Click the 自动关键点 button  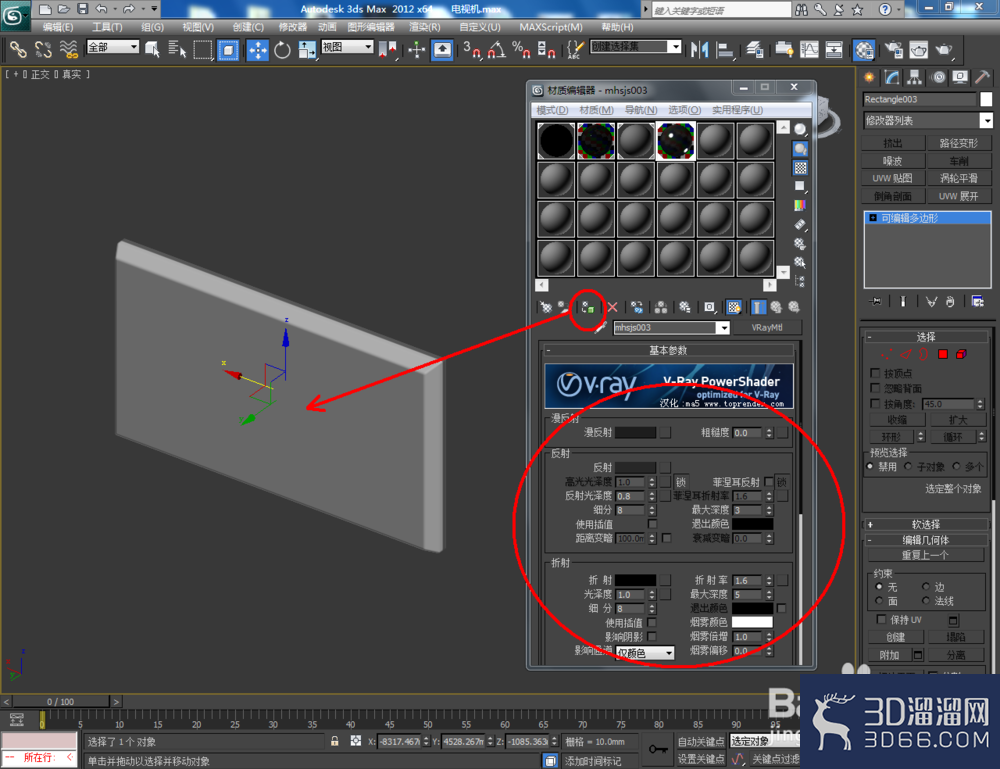tap(701, 742)
